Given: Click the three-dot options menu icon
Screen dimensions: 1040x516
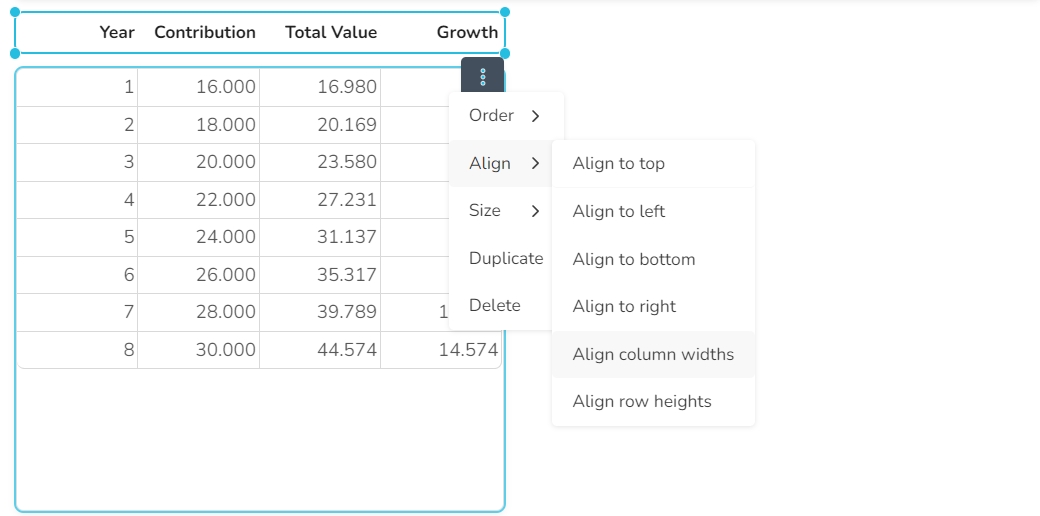Looking at the screenshot, I should click(483, 76).
